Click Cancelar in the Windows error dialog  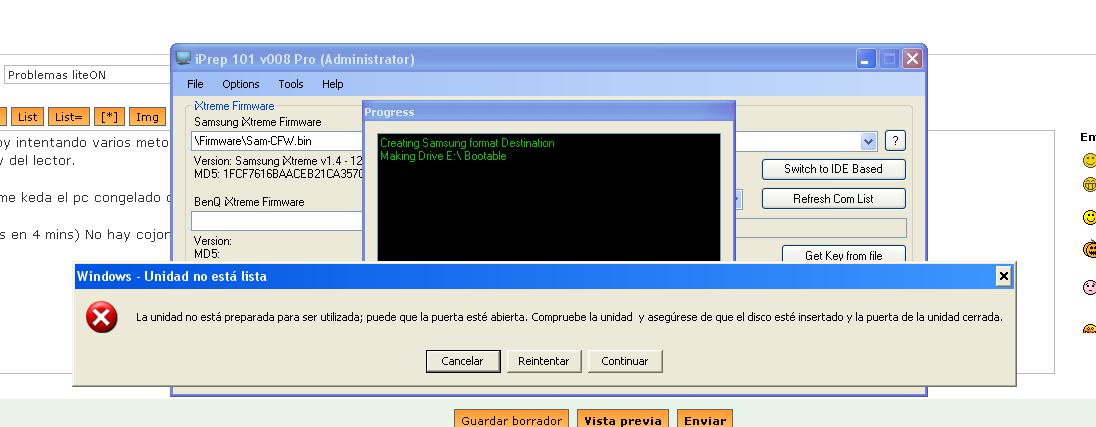463,361
